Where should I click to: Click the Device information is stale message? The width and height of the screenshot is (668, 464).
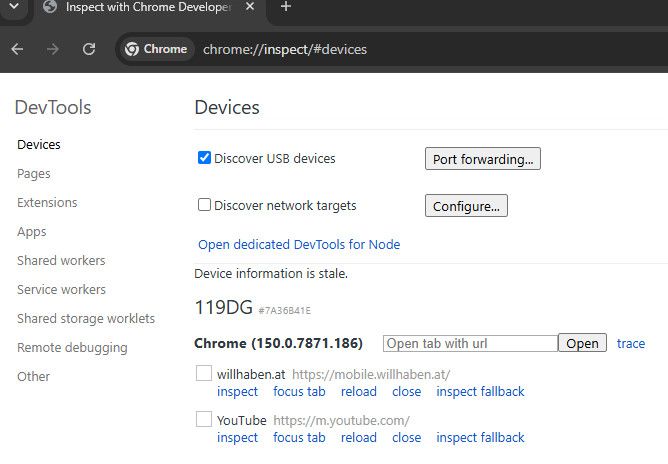pos(271,274)
